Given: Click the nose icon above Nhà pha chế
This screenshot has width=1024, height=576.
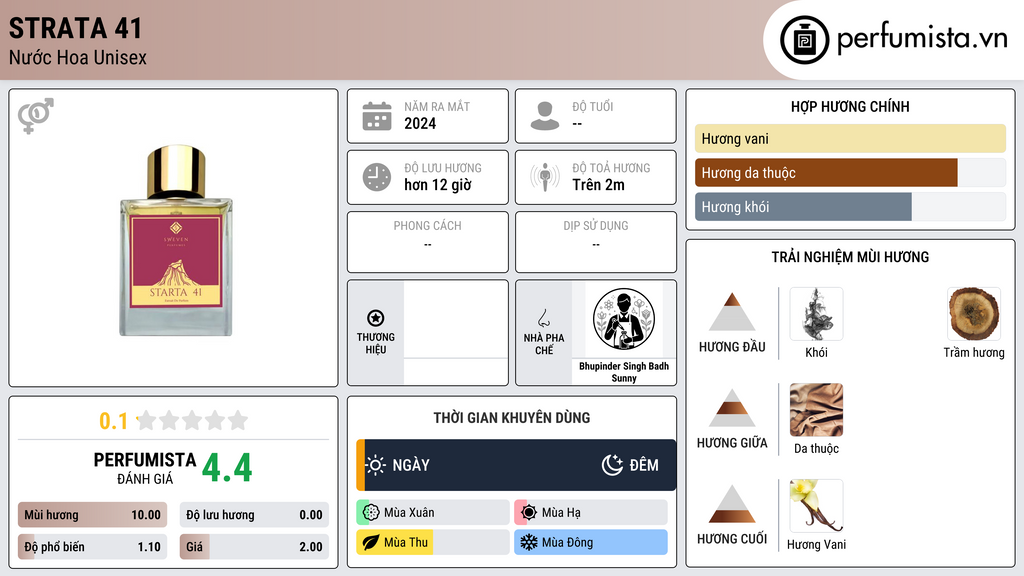Looking at the screenshot, I should pyautogui.click(x=543, y=318).
